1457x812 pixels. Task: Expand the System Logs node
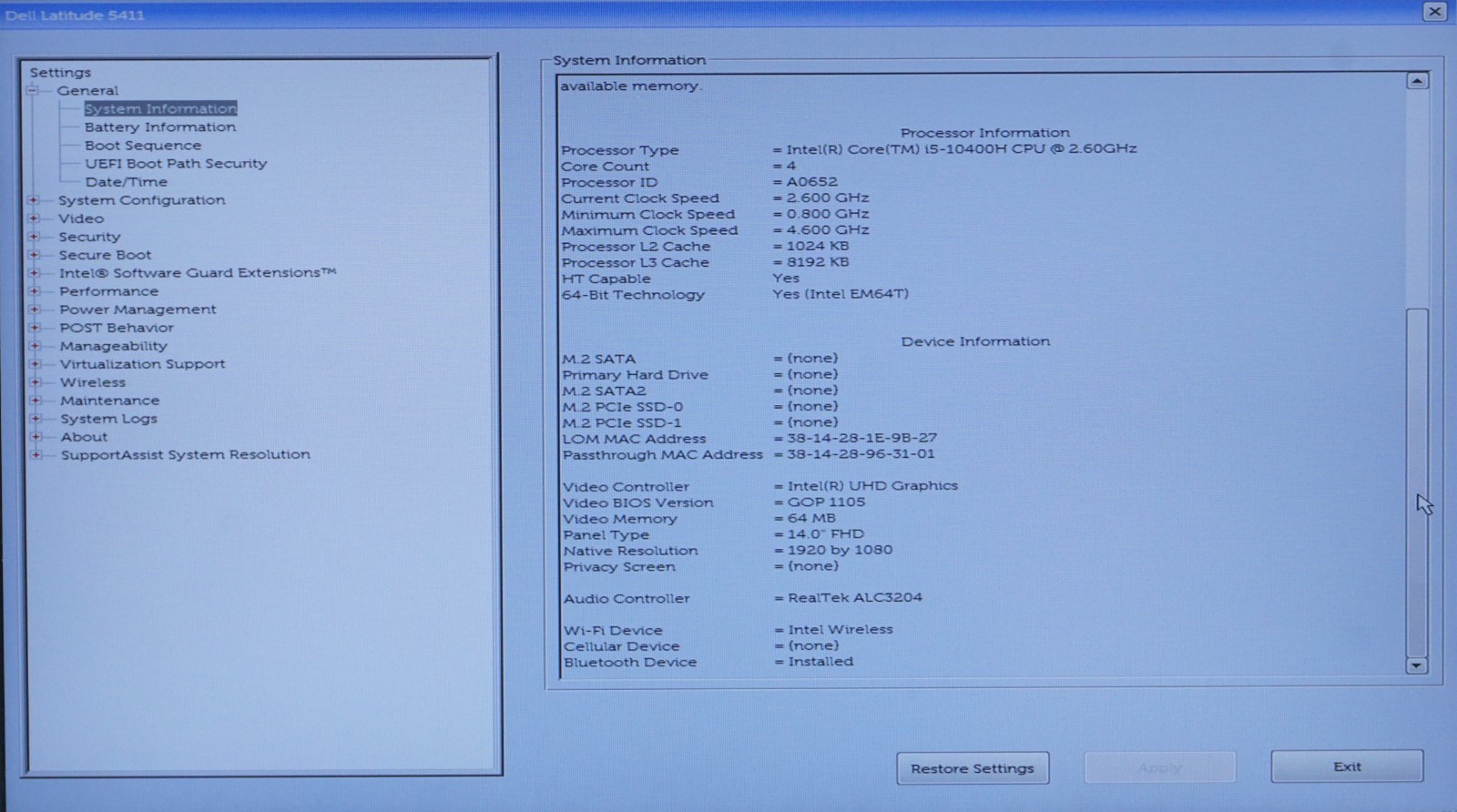(x=35, y=419)
